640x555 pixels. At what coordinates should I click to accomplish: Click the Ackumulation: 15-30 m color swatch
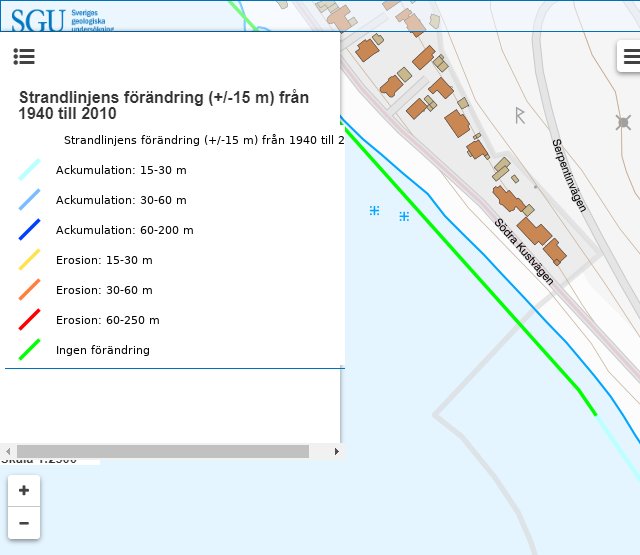[29, 169]
